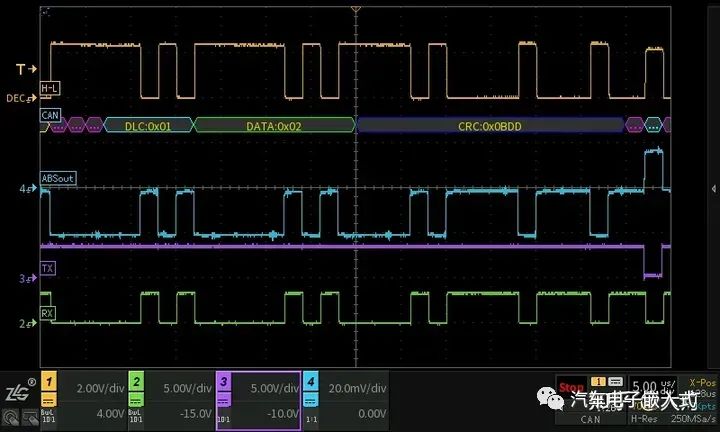720x432 pixels.
Task: Click the first purple decode packet after CAN label
Action: pyautogui.click(x=59, y=125)
